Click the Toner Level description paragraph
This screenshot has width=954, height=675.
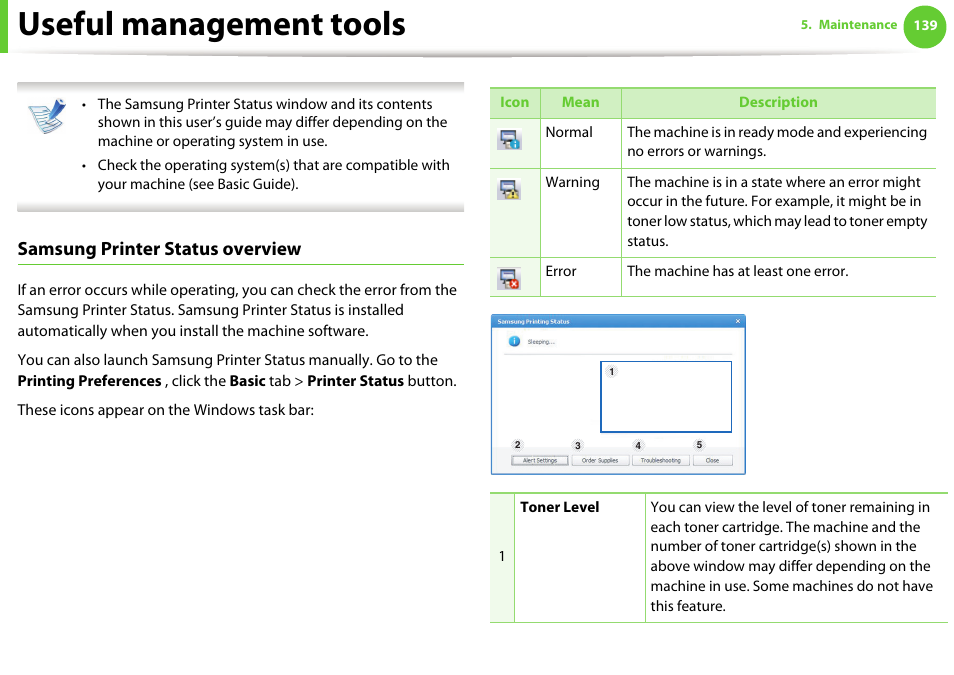click(x=791, y=556)
